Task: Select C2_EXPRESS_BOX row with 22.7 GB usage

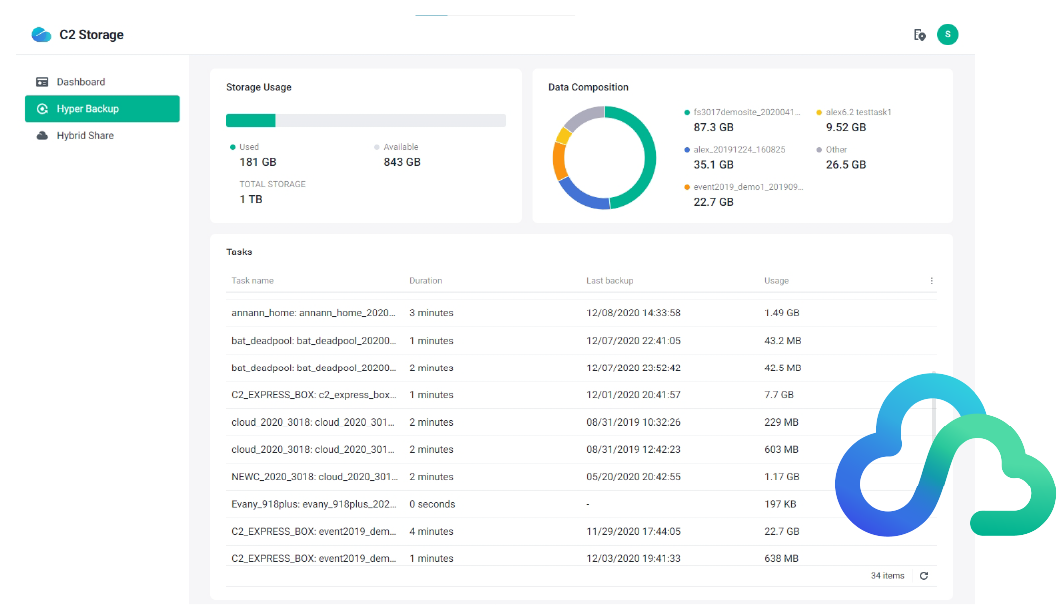Action: (582, 531)
